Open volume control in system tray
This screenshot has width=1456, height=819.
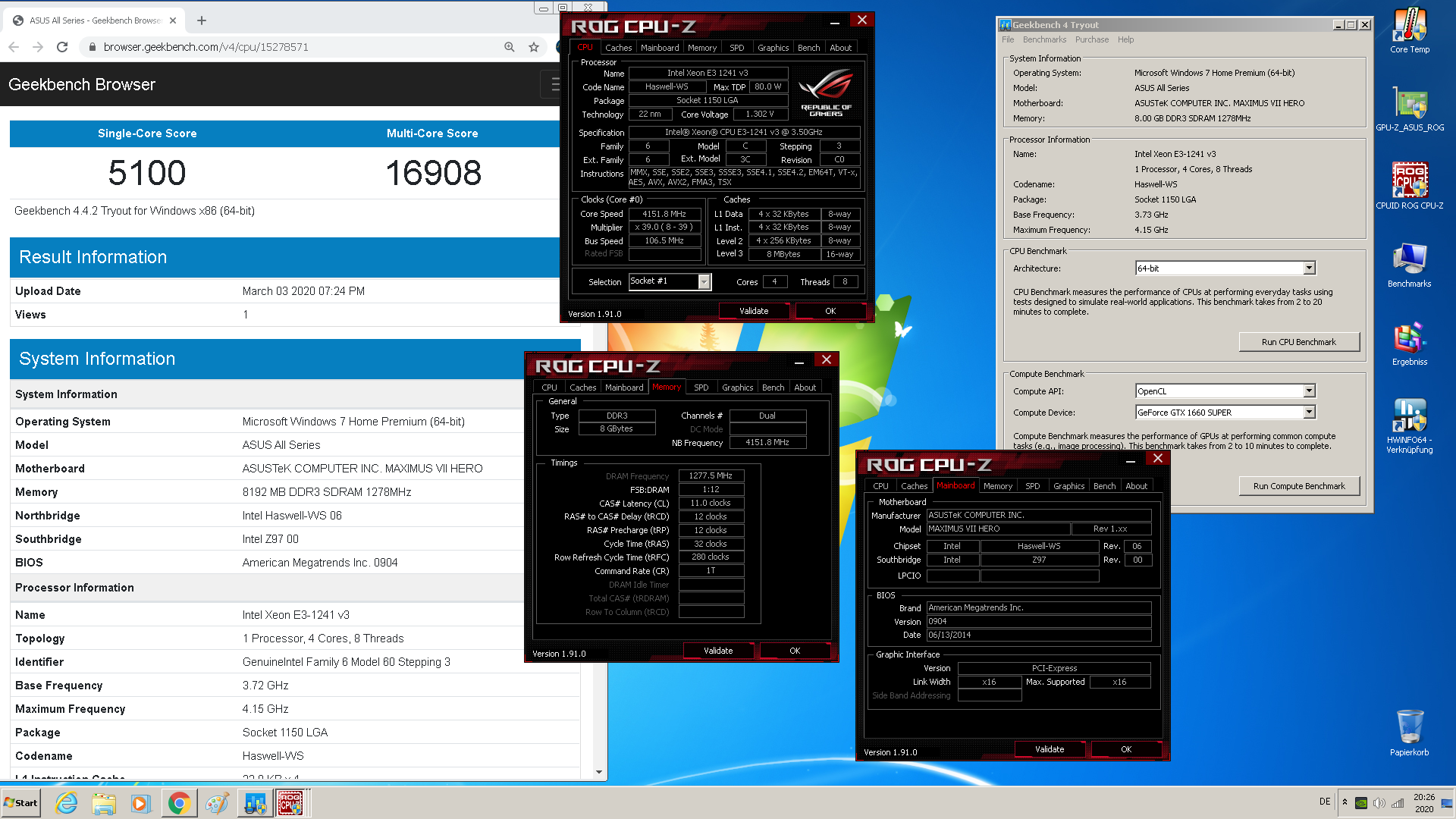(1379, 803)
